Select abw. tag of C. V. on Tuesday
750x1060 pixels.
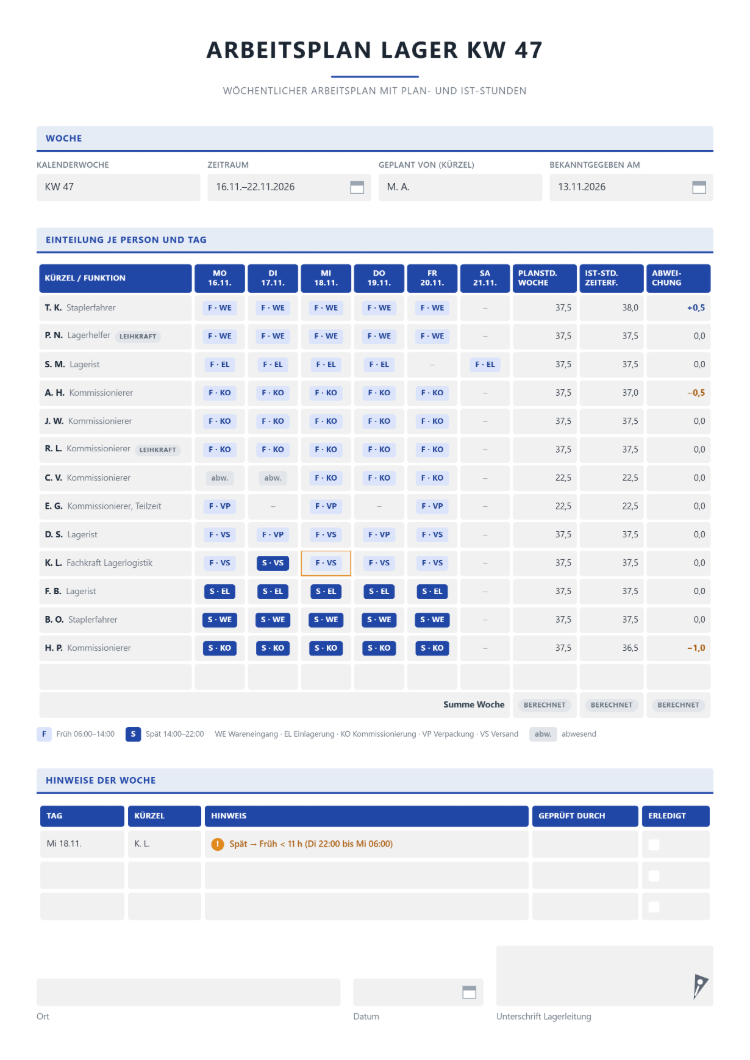tap(273, 478)
